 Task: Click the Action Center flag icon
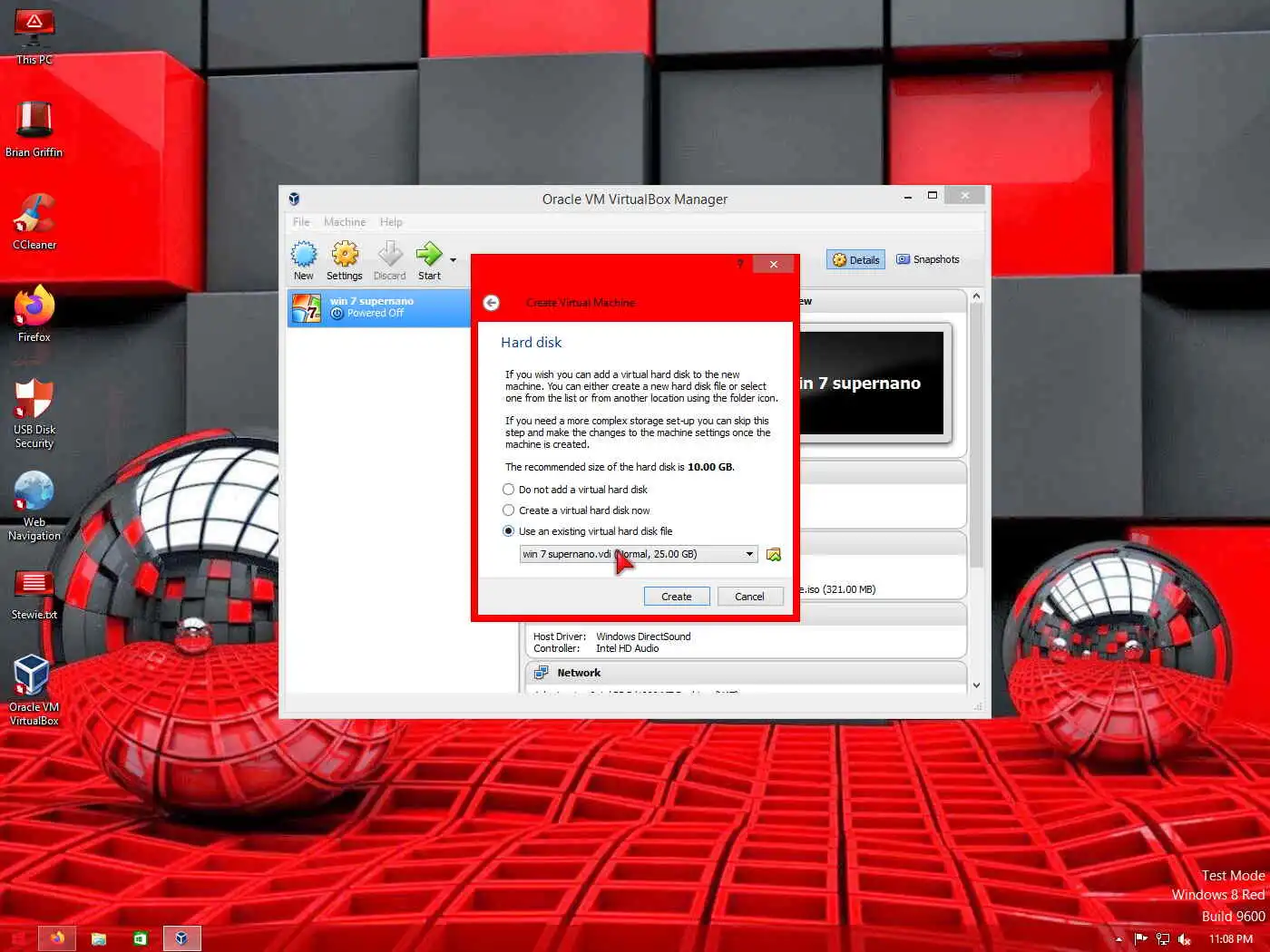point(1141,939)
